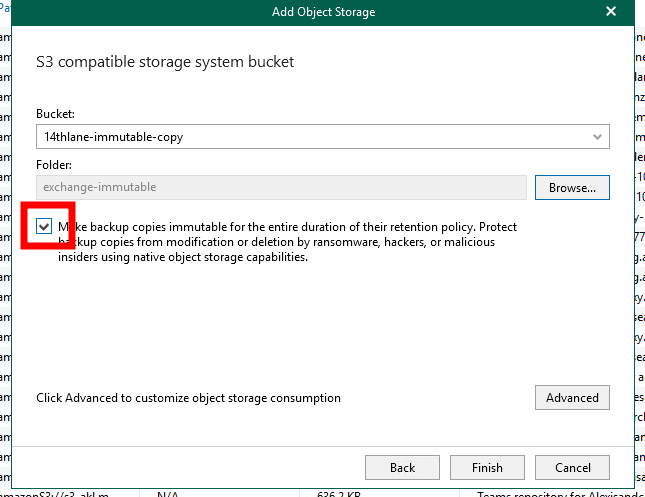Click the Click Advanced to customize hint text
Screen dimensions: 645x497
[188, 398]
